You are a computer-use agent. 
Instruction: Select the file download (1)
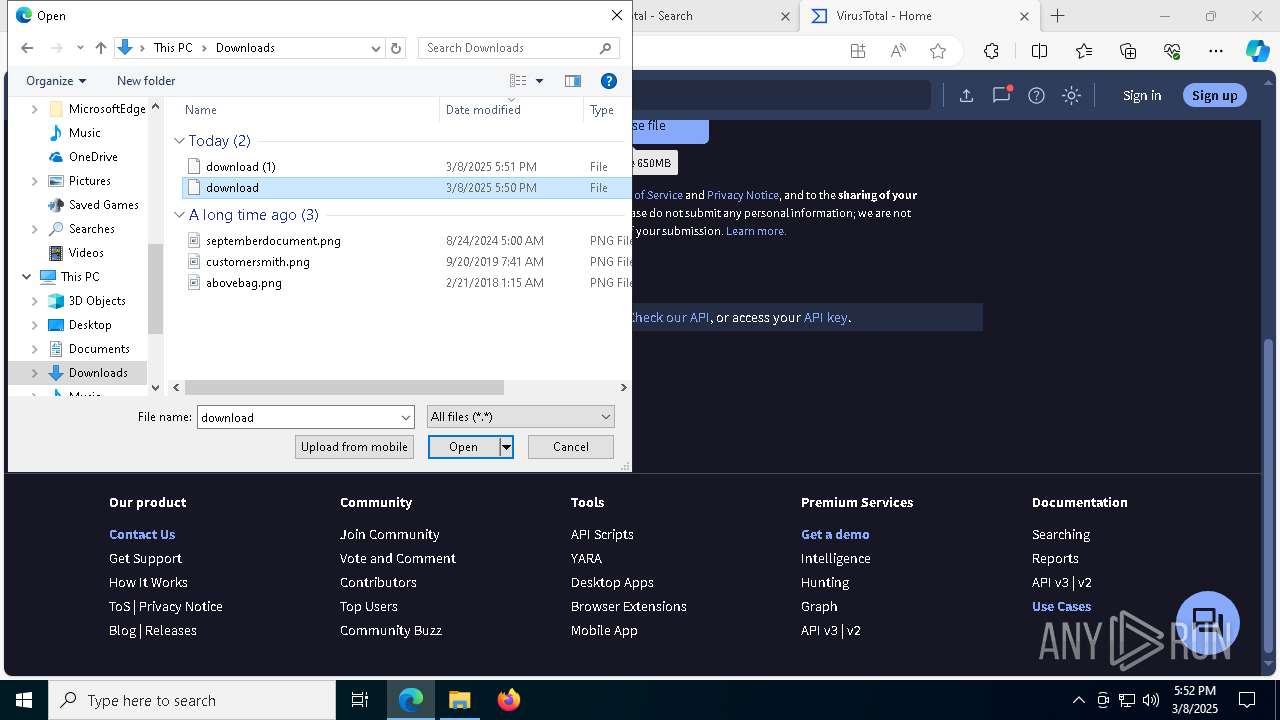[x=241, y=167]
